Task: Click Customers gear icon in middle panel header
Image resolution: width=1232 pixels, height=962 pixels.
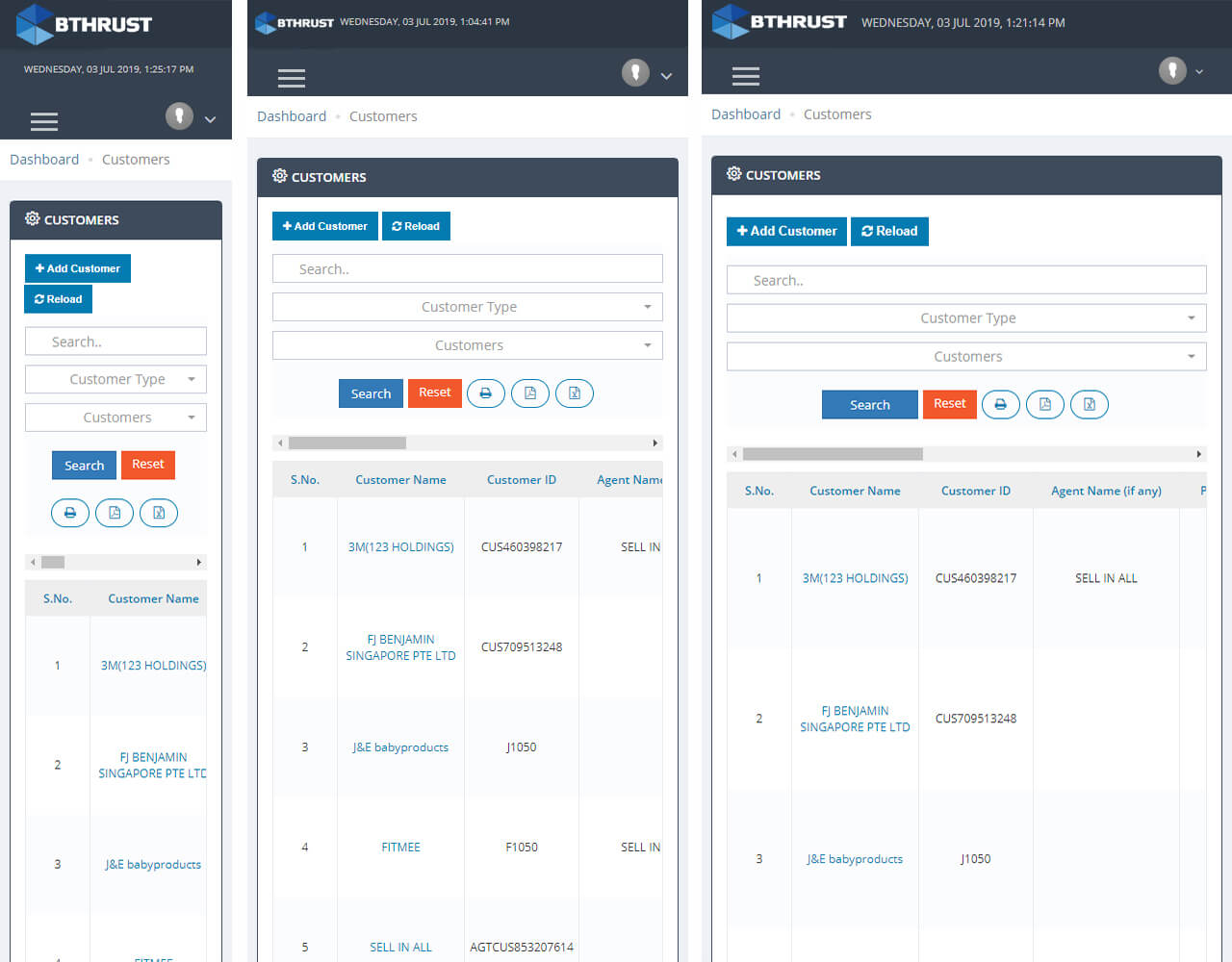Action: tap(280, 176)
